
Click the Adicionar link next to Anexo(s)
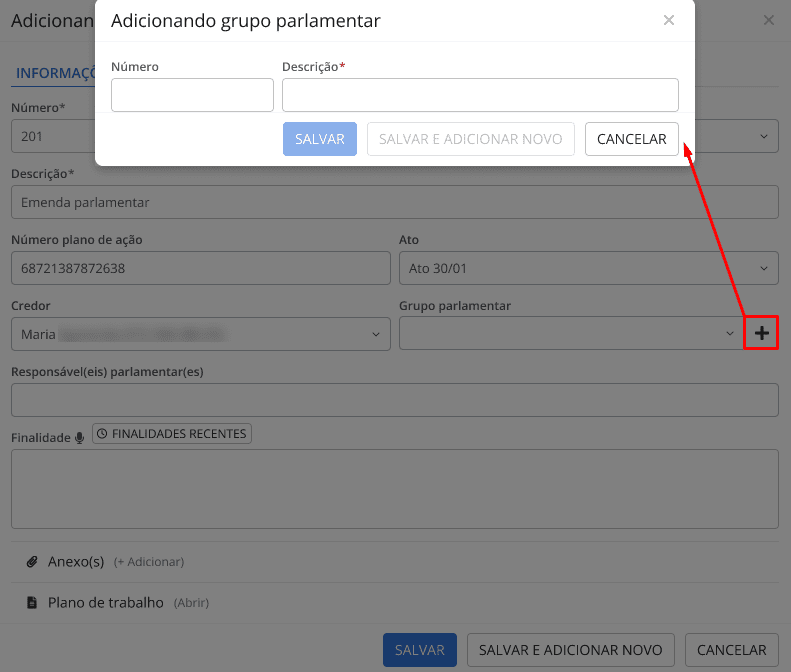coord(149,563)
